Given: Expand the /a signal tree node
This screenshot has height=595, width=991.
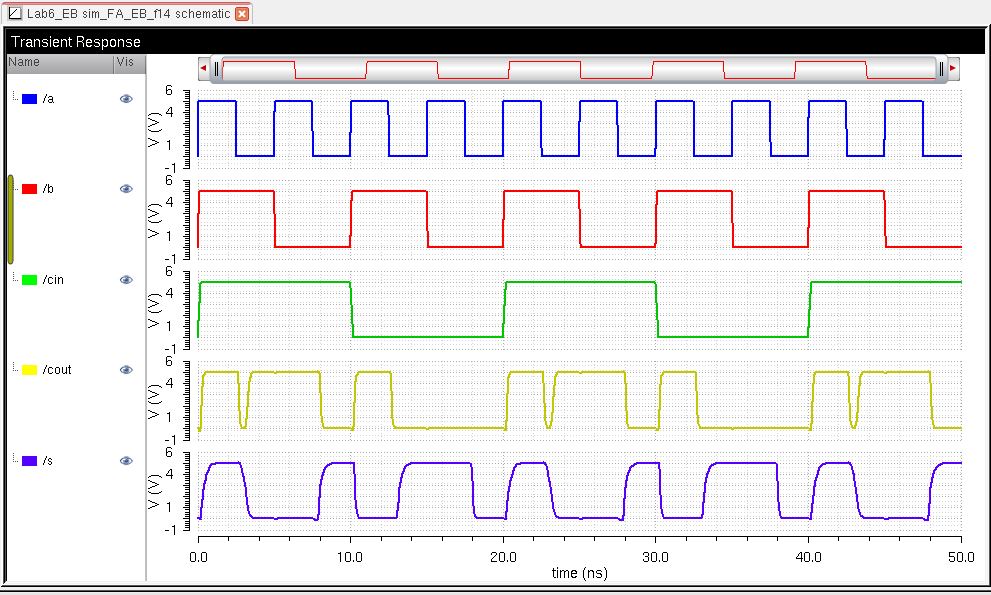Looking at the screenshot, I should 14,98.
